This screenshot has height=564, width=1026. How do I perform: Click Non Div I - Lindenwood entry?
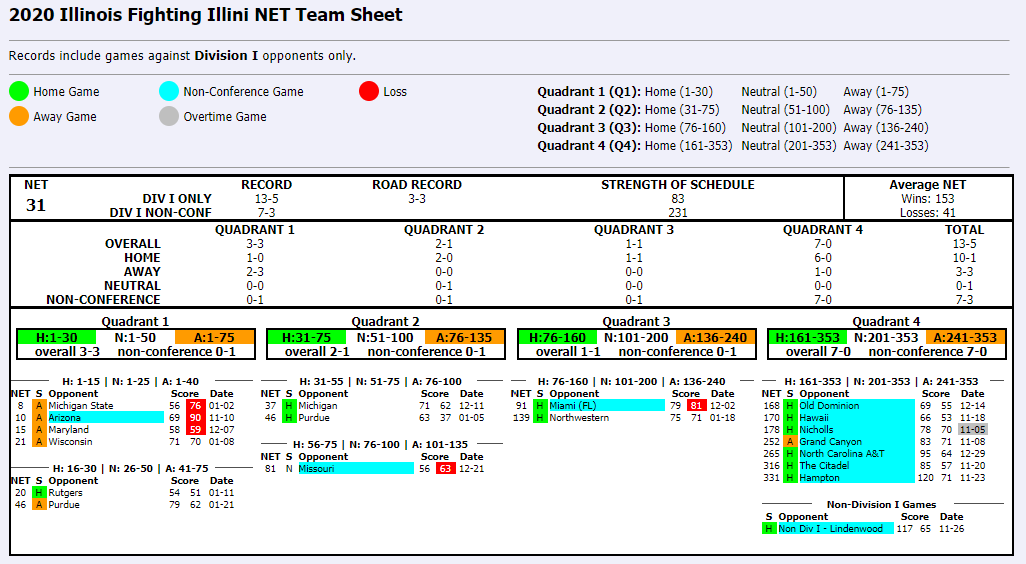835,528
